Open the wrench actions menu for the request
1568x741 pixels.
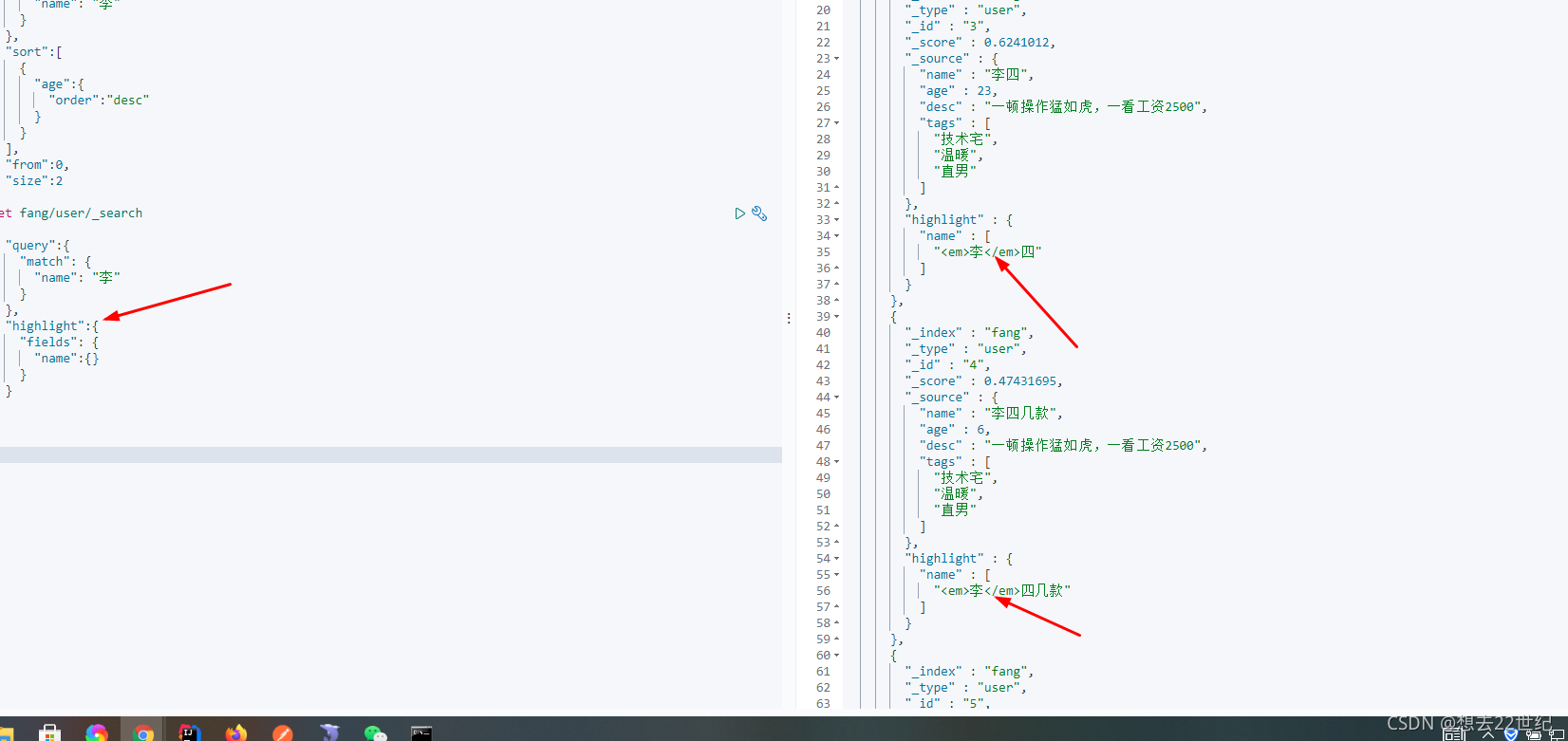click(759, 213)
